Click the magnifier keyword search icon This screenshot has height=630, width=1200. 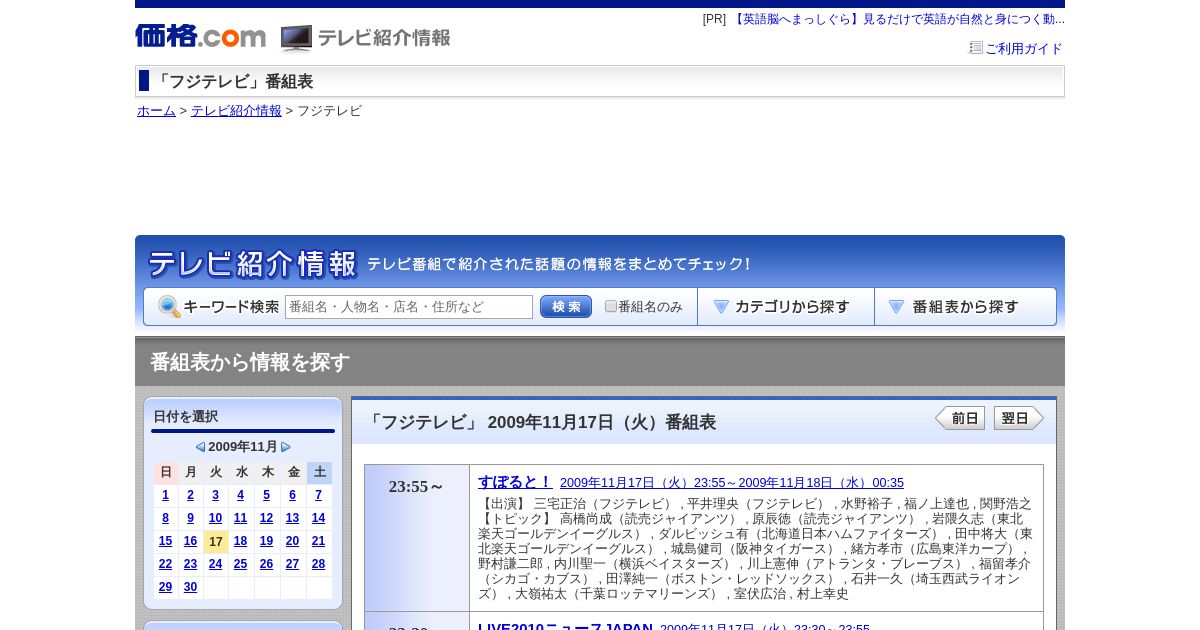[169, 307]
